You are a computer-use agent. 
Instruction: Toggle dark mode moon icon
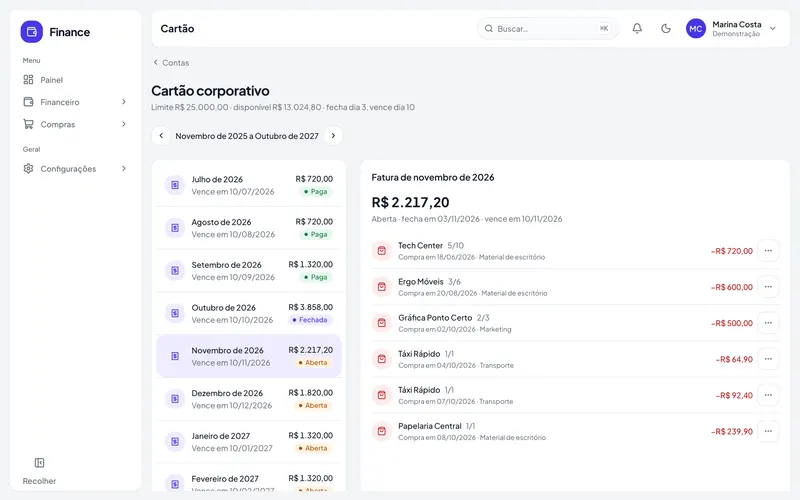(666, 29)
